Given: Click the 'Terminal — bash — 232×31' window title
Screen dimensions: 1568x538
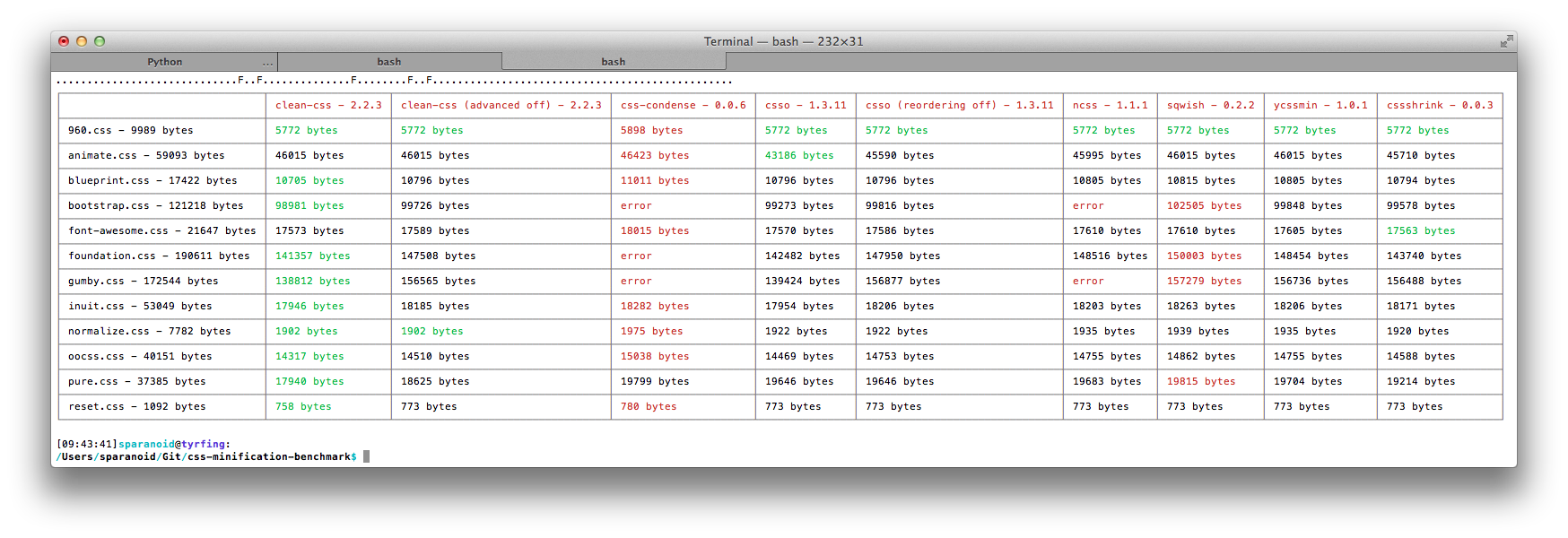Looking at the screenshot, I should (783, 41).
